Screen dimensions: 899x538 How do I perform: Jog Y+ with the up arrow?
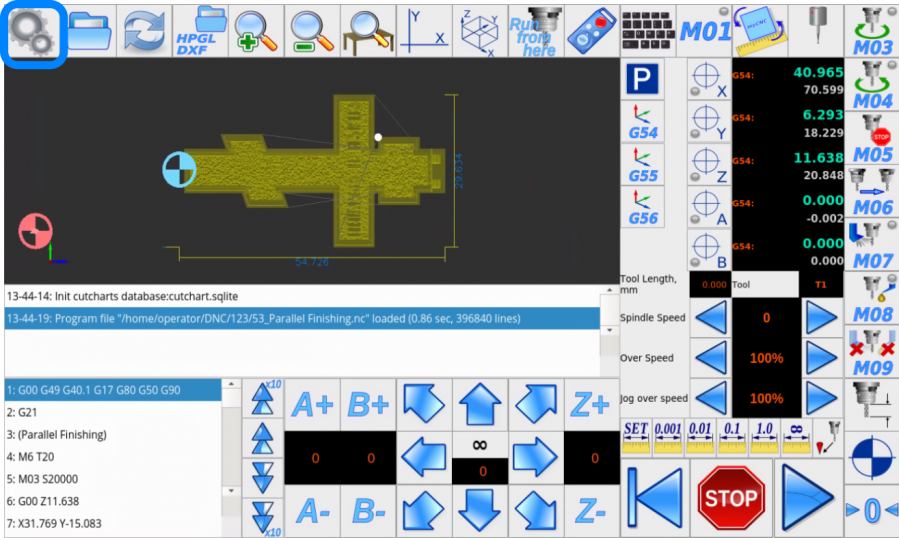[480, 405]
